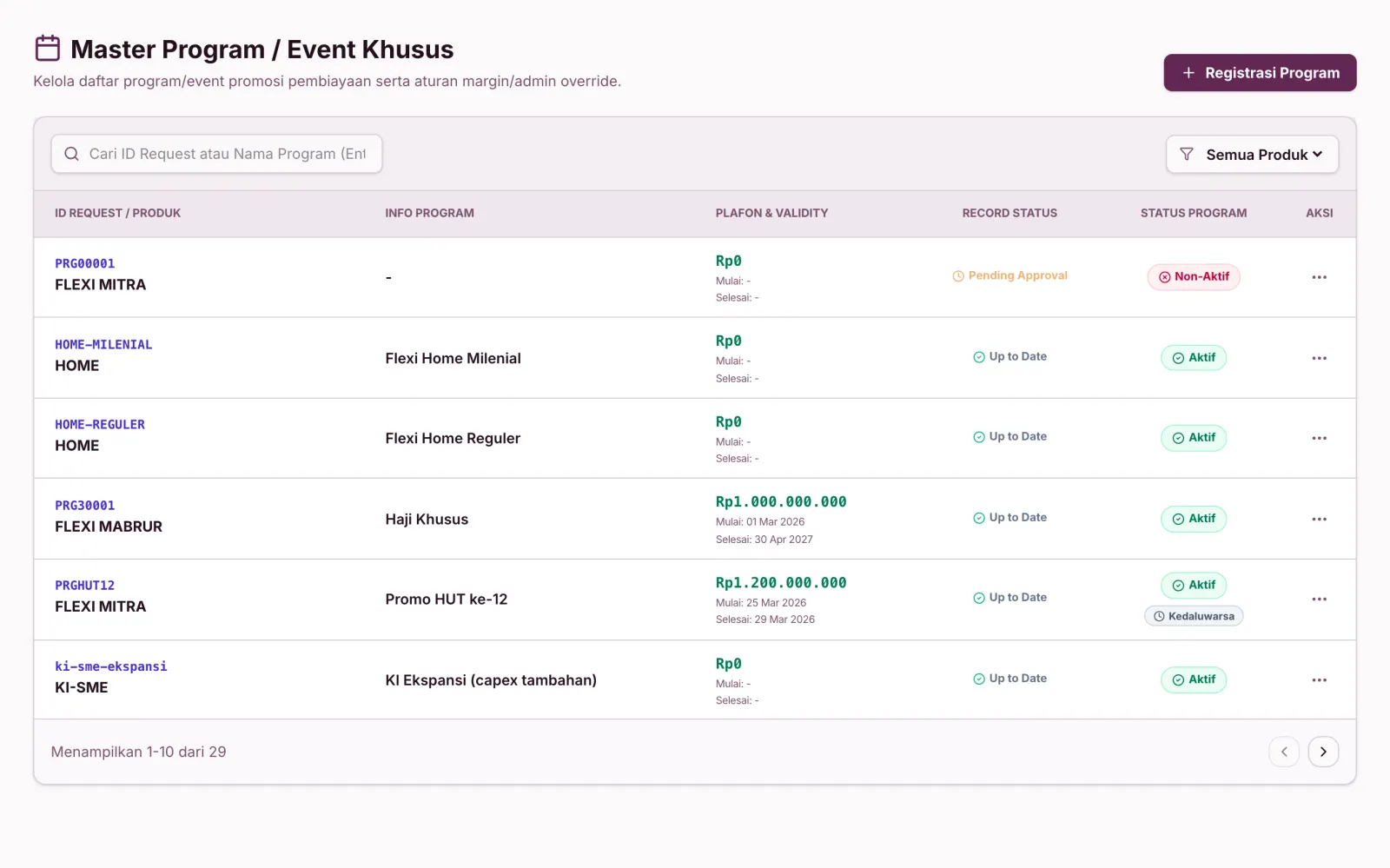The image size is (1390, 868).
Task: Click the KI Ekspansi (capex tambahan) text
Action: tap(491, 679)
